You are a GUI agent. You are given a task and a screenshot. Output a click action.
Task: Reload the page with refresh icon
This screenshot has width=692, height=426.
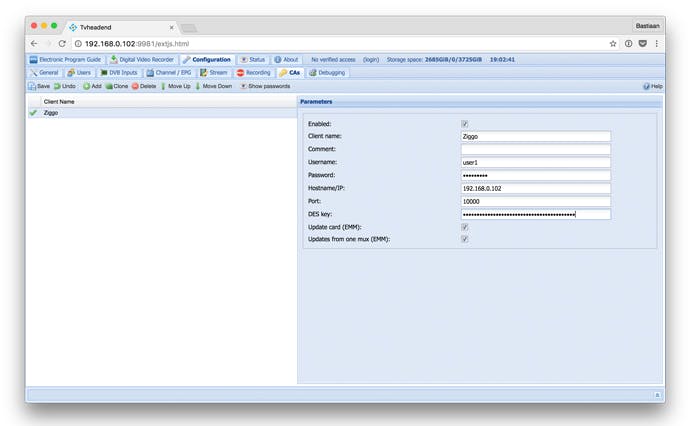pos(62,44)
